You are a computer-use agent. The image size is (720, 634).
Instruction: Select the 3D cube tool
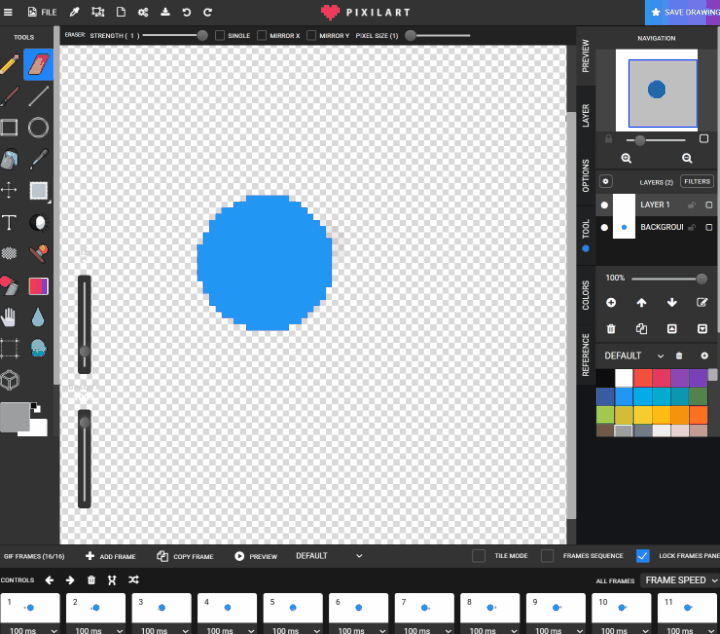pos(10,380)
